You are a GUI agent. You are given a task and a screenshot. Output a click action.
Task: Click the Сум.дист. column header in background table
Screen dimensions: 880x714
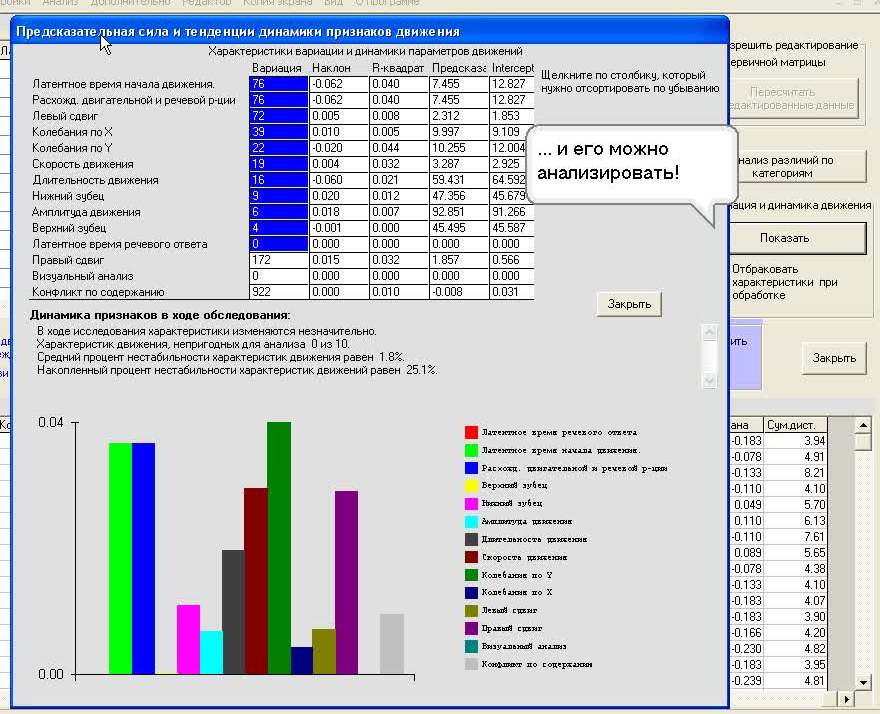point(796,425)
